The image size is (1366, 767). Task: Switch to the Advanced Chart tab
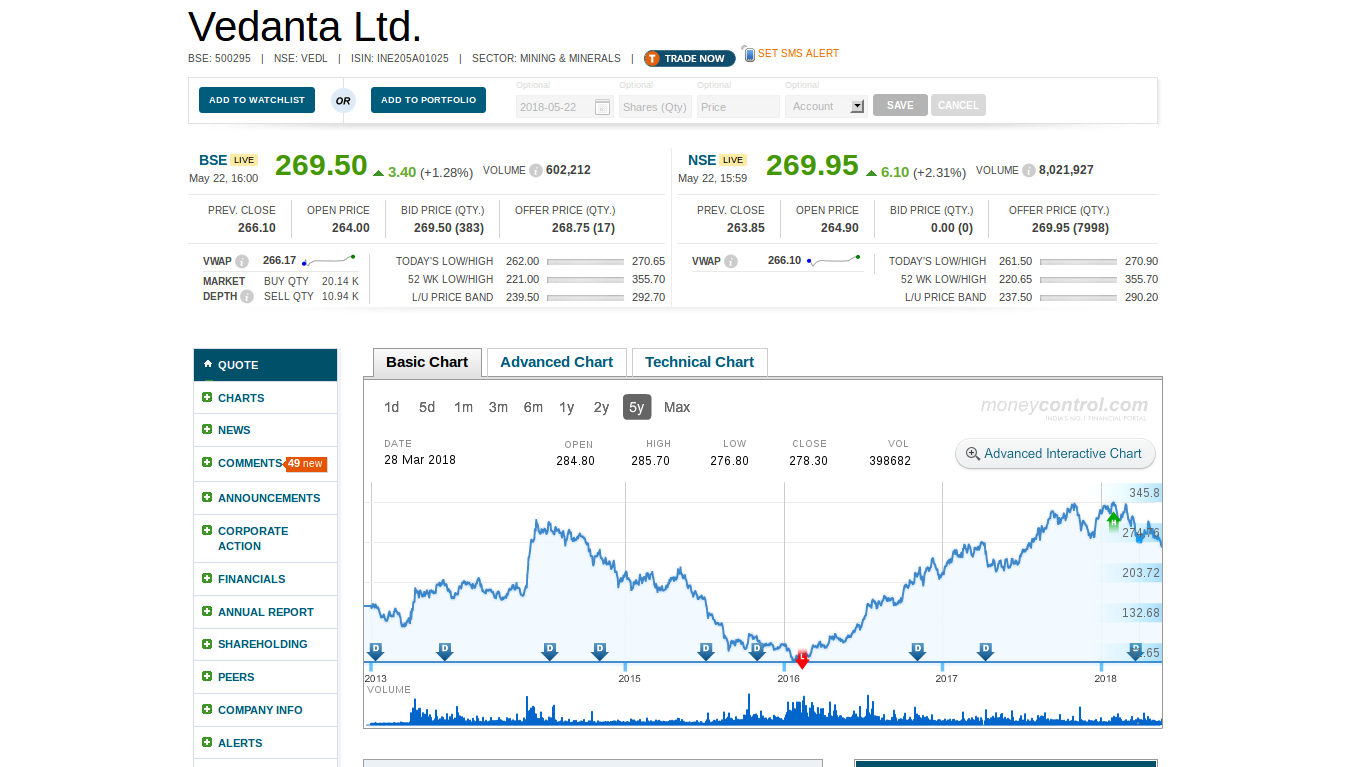(556, 362)
